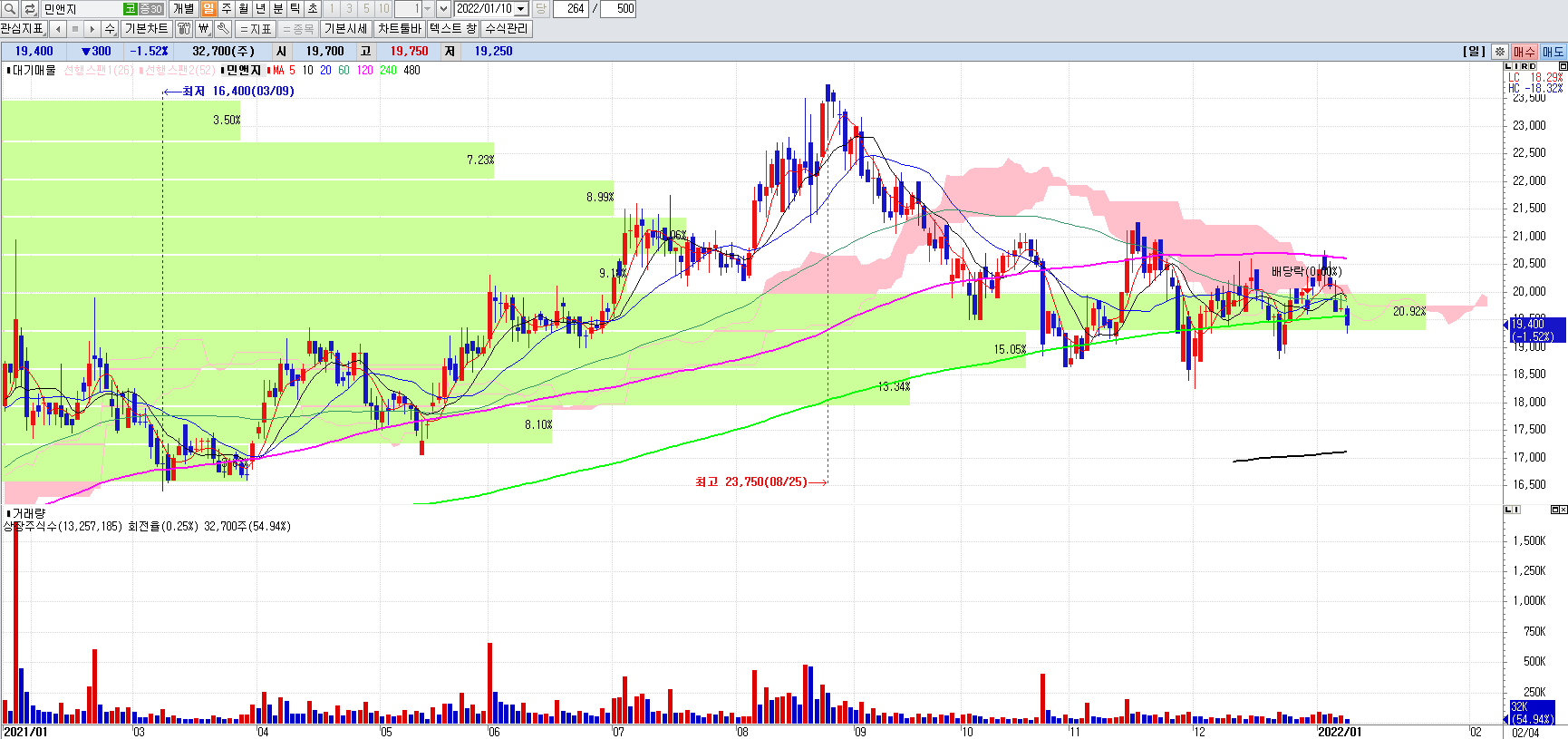Click the MA 20 blue legend

tap(325, 70)
